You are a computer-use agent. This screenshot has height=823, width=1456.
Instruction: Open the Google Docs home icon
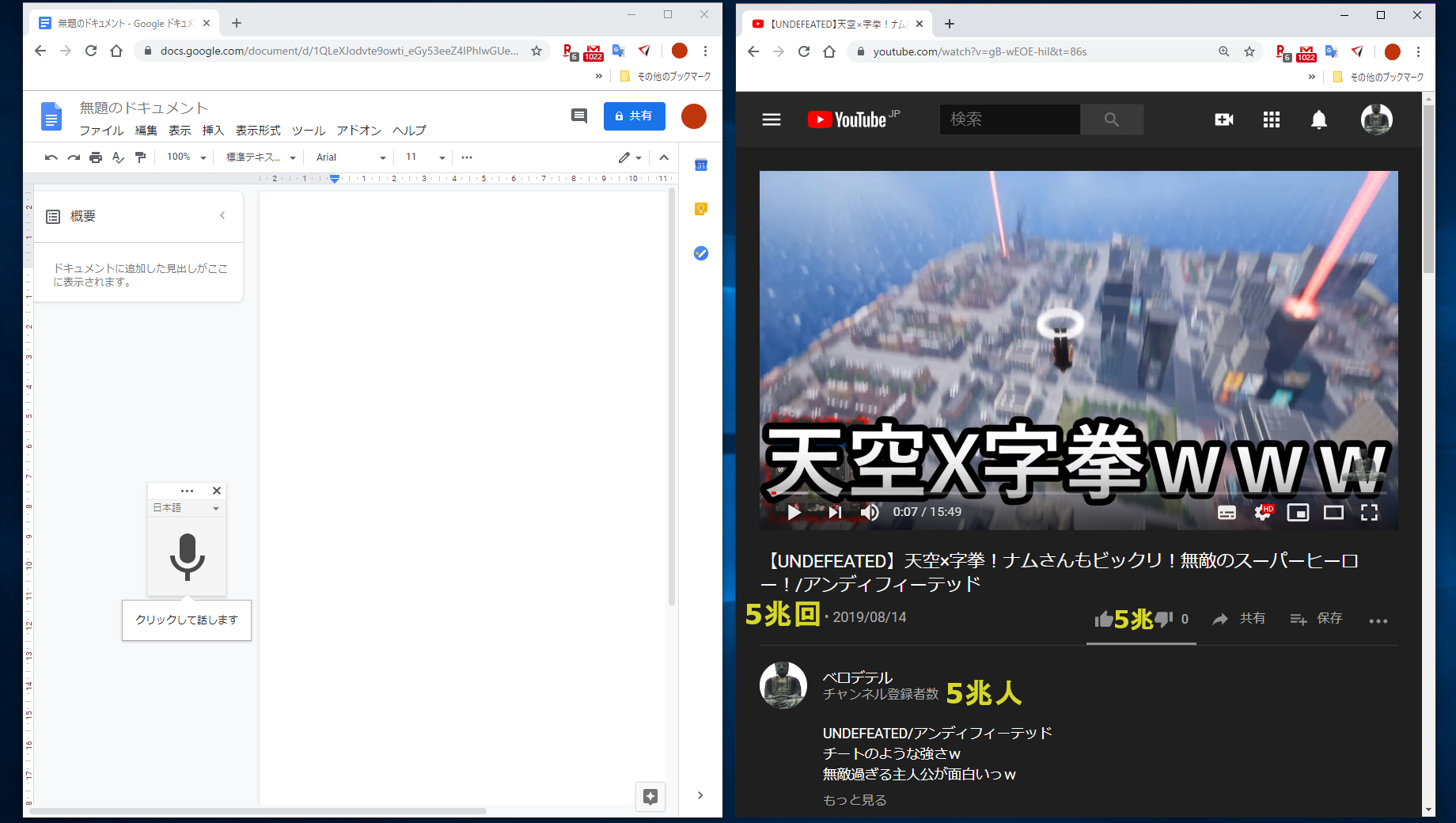[51, 117]
